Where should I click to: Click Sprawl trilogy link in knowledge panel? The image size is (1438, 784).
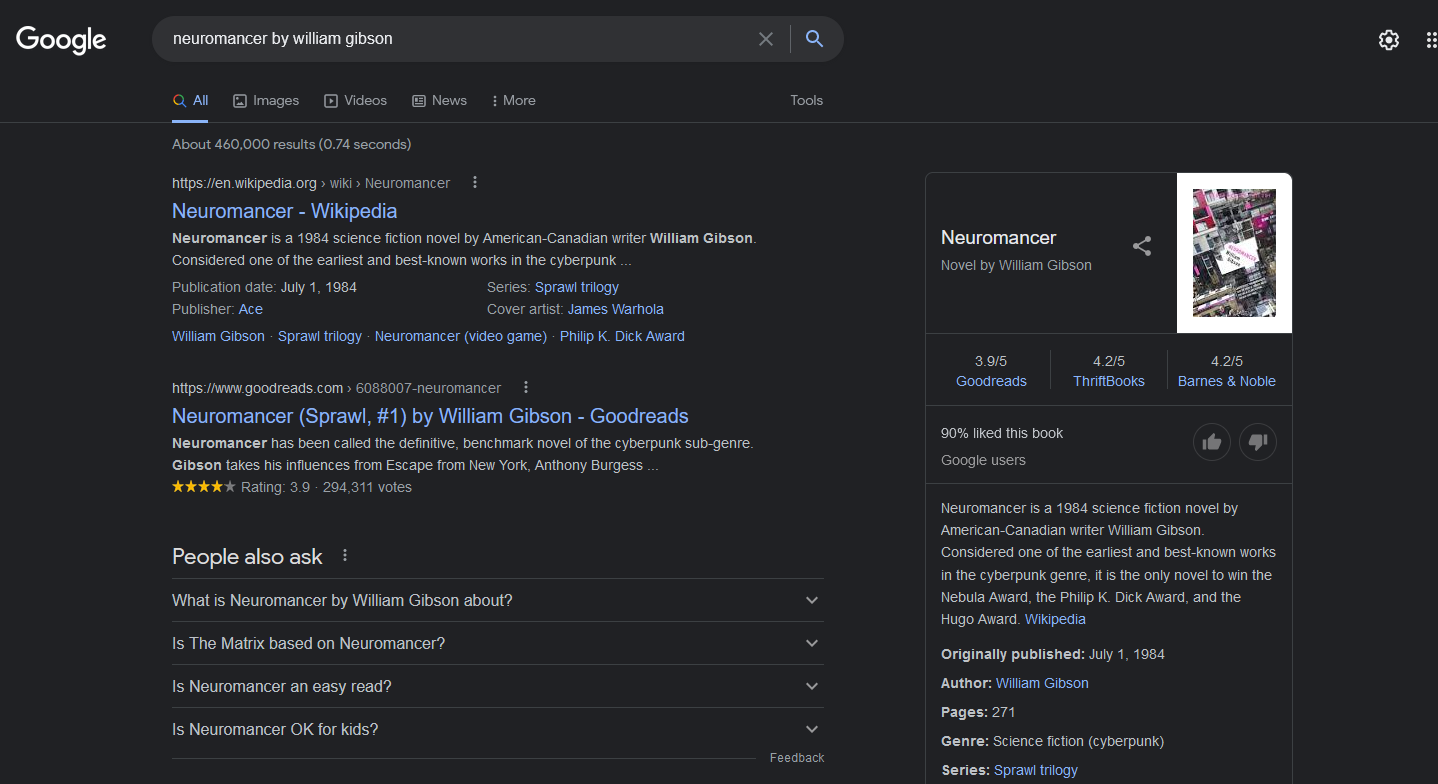(1036, 770)
